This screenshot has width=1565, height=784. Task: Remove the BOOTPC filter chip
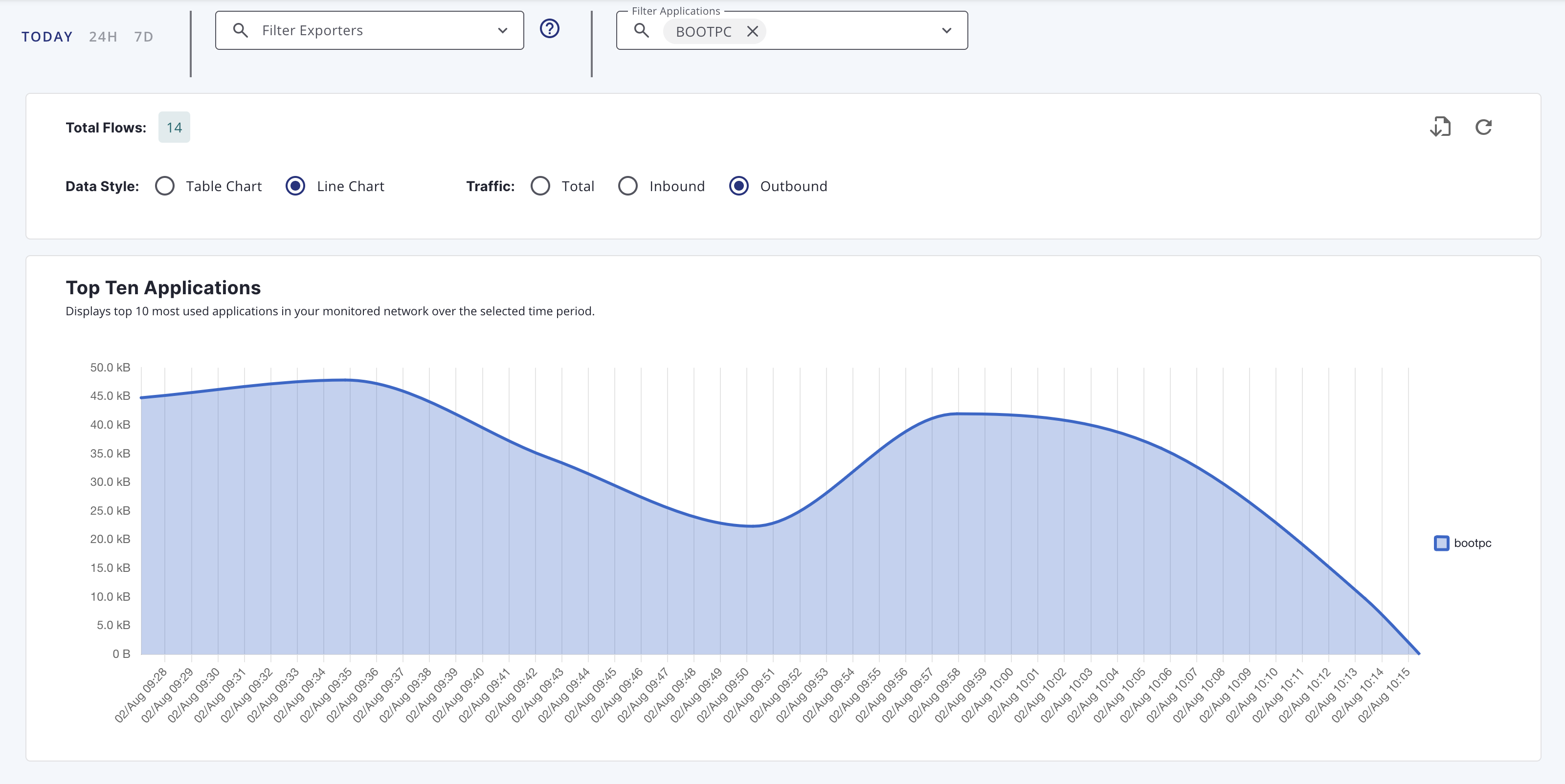[752, 32]
